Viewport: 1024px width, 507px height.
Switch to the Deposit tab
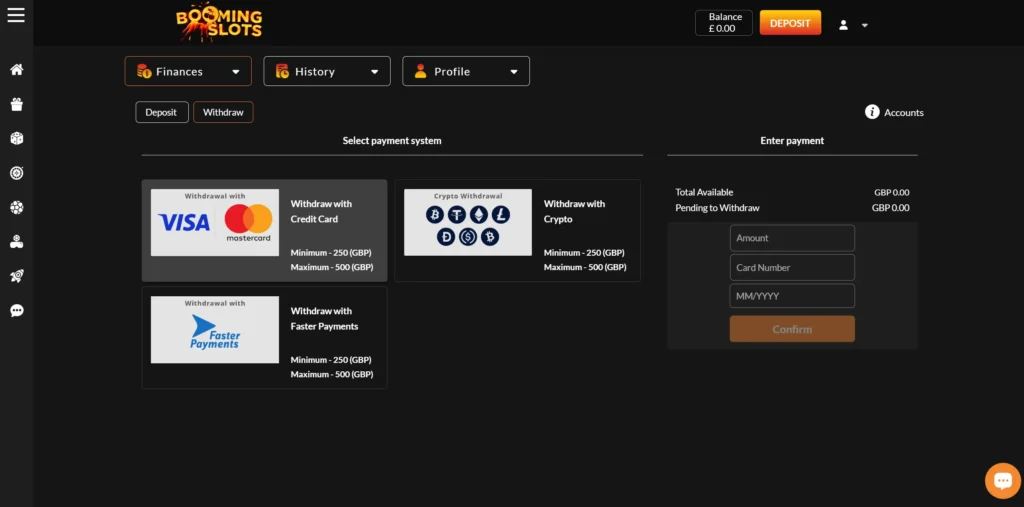point(162,112)
